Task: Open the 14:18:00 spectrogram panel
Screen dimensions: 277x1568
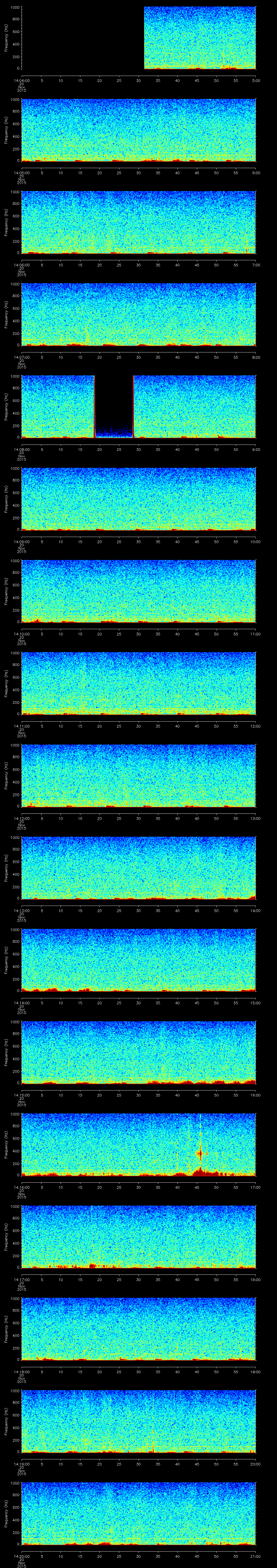Action: [x=139, y=1329]
